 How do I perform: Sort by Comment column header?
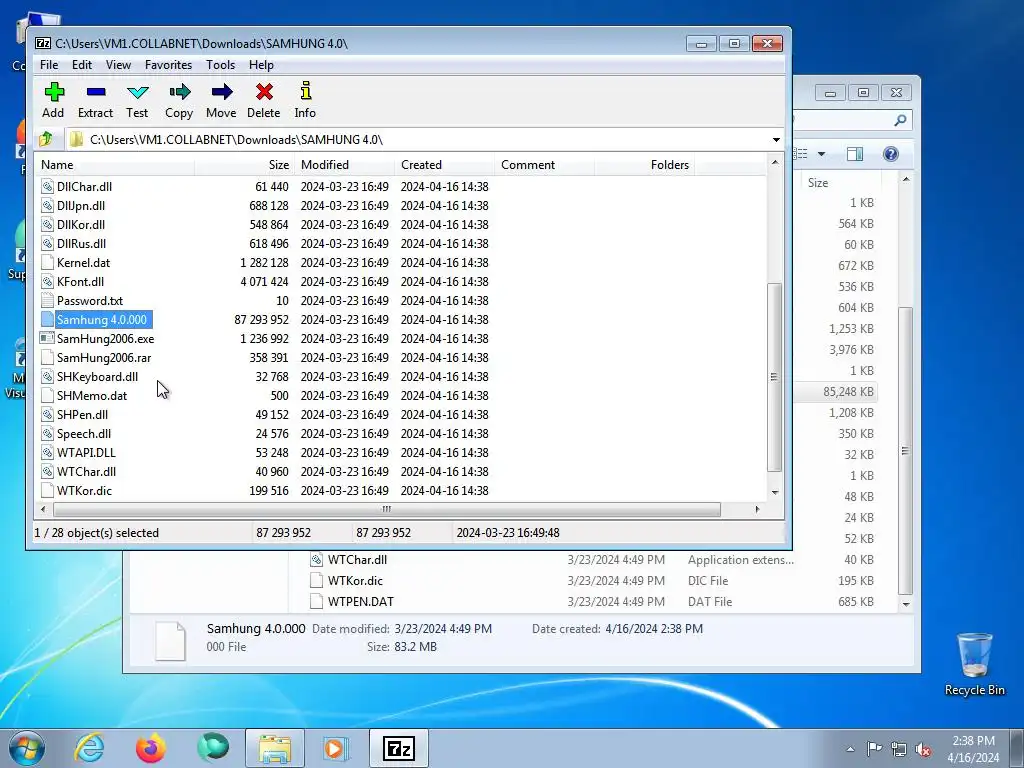coord(544,165)
